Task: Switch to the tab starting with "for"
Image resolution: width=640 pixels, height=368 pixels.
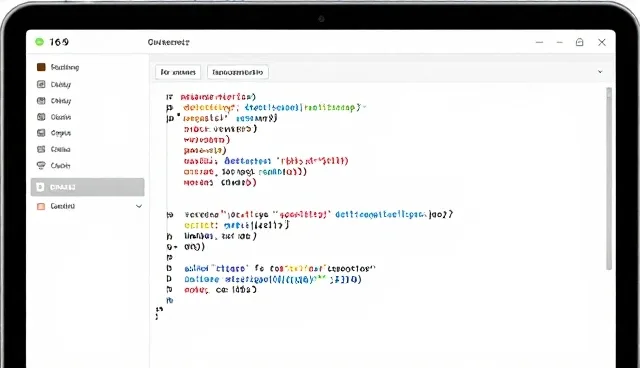Action: pos(178,72)
